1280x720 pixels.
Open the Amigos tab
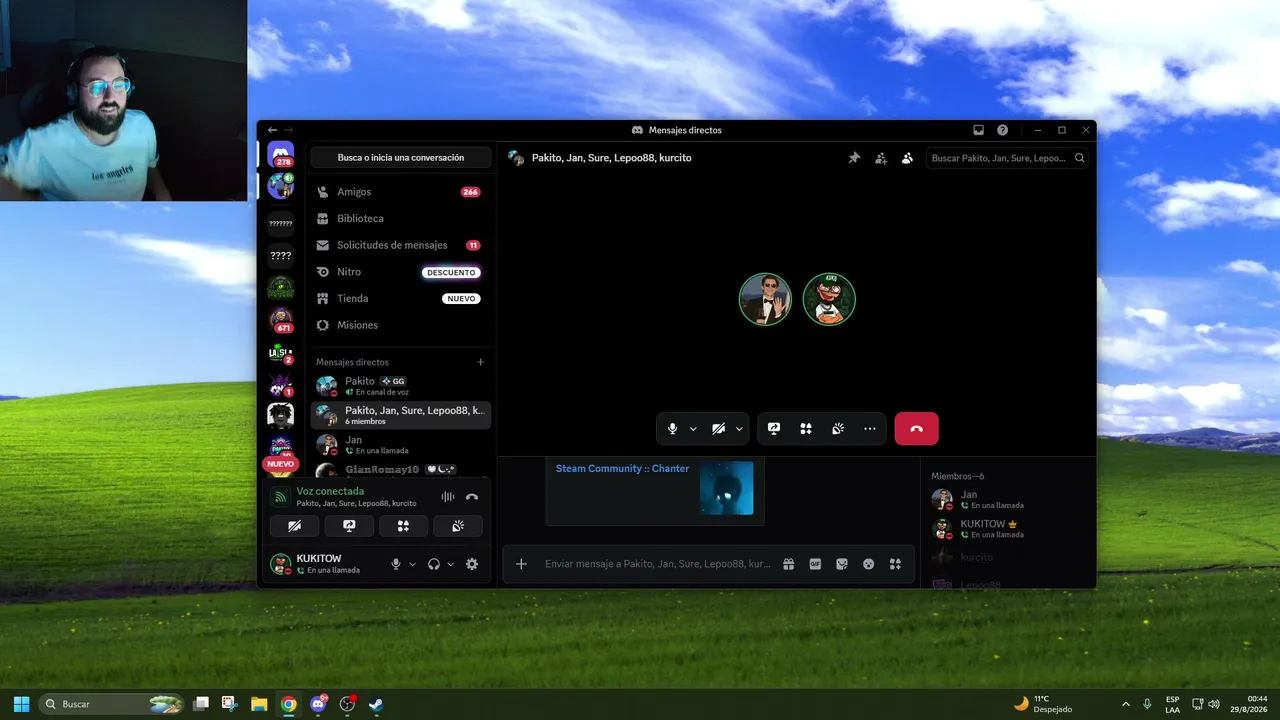(401, 192)
